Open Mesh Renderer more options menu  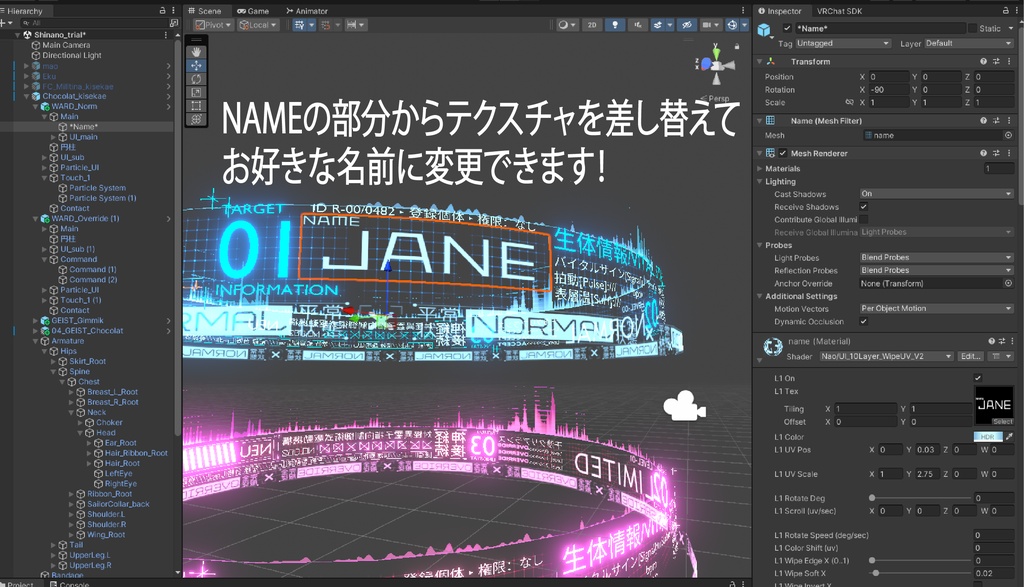[x=1009, y=153]
